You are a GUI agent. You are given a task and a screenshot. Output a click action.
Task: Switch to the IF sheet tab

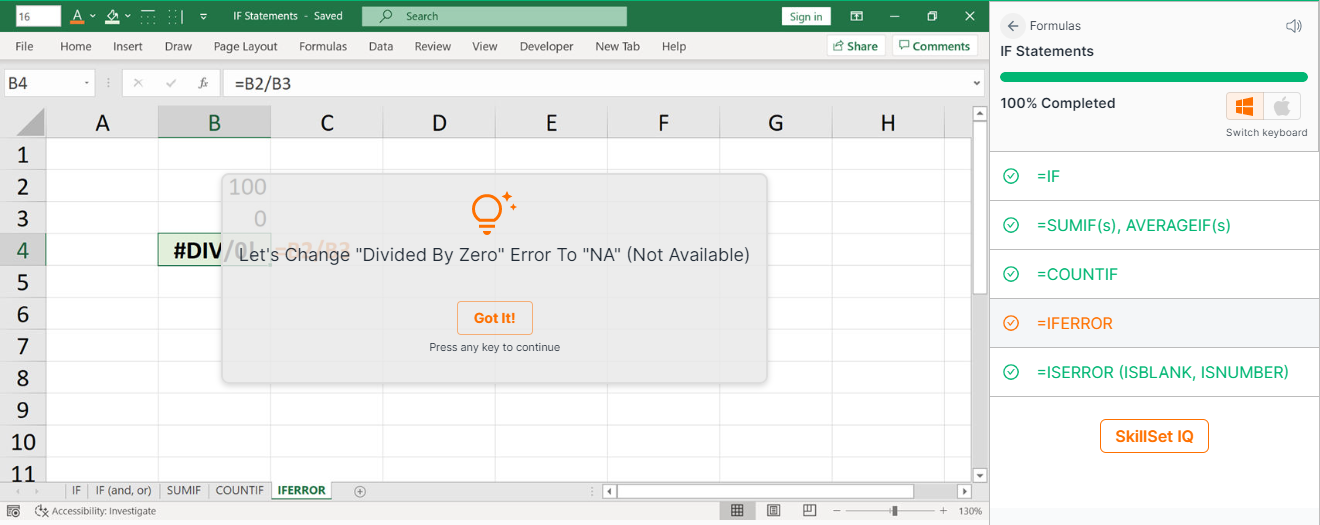(76, 491)
